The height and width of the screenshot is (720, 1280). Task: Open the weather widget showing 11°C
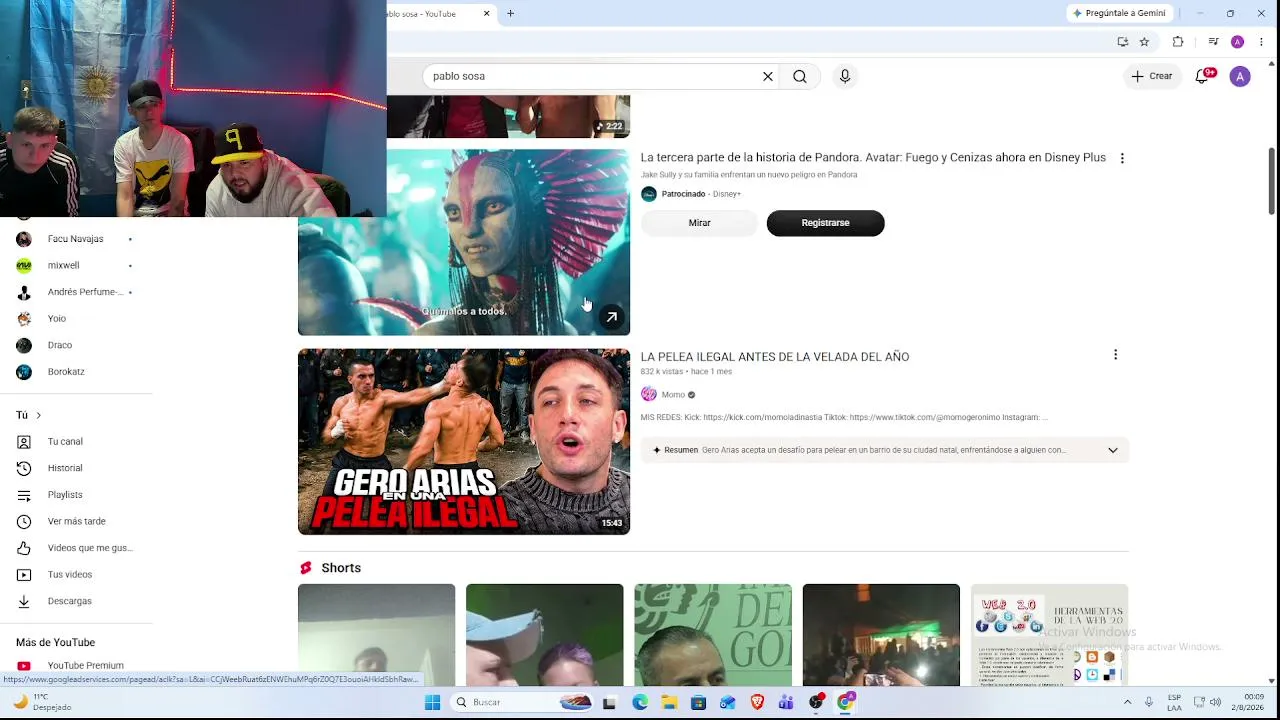(40, 702)
